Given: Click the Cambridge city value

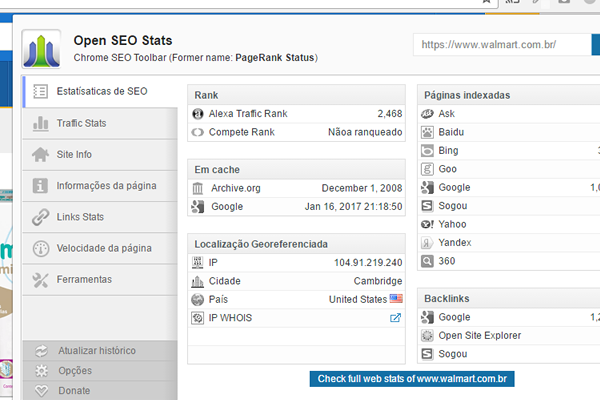Looking at the screenshot, I should tap(378, 281).
